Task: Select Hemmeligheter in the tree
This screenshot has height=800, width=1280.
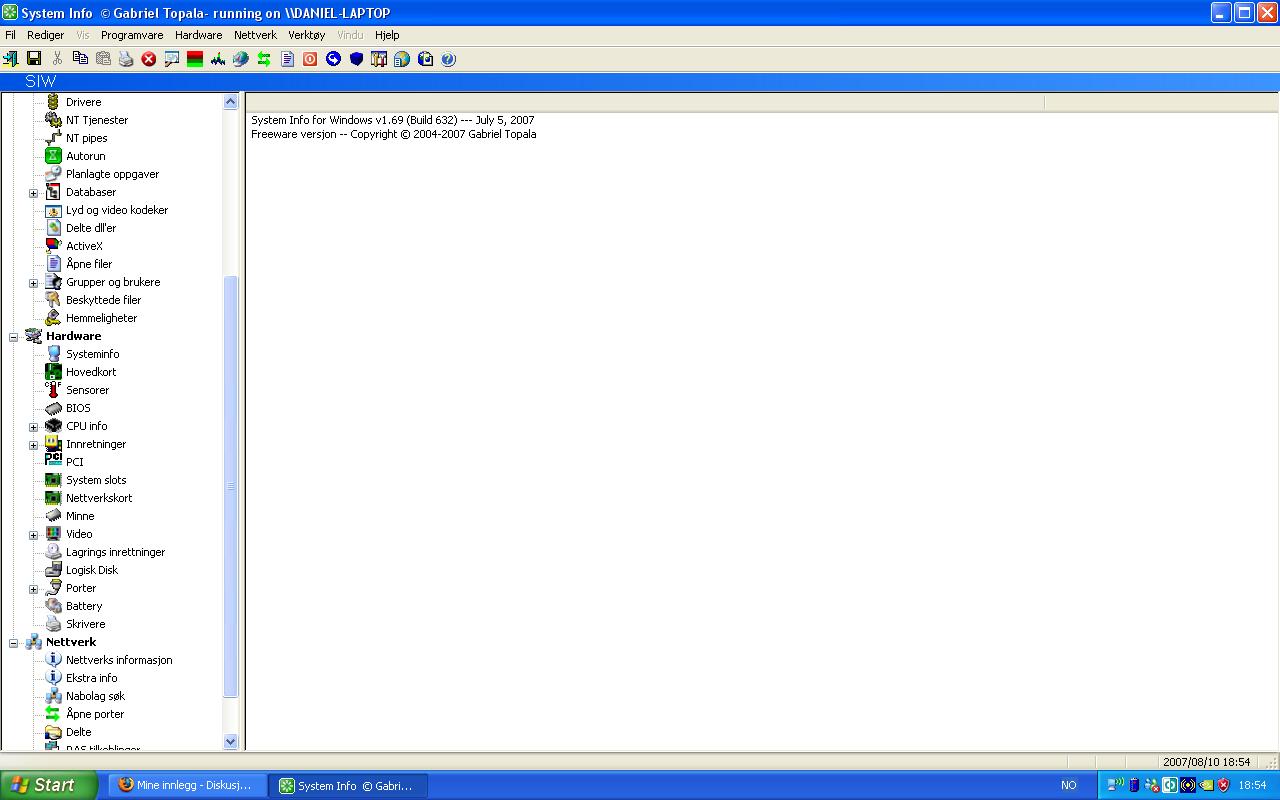Action: click(x=101, y=318)
